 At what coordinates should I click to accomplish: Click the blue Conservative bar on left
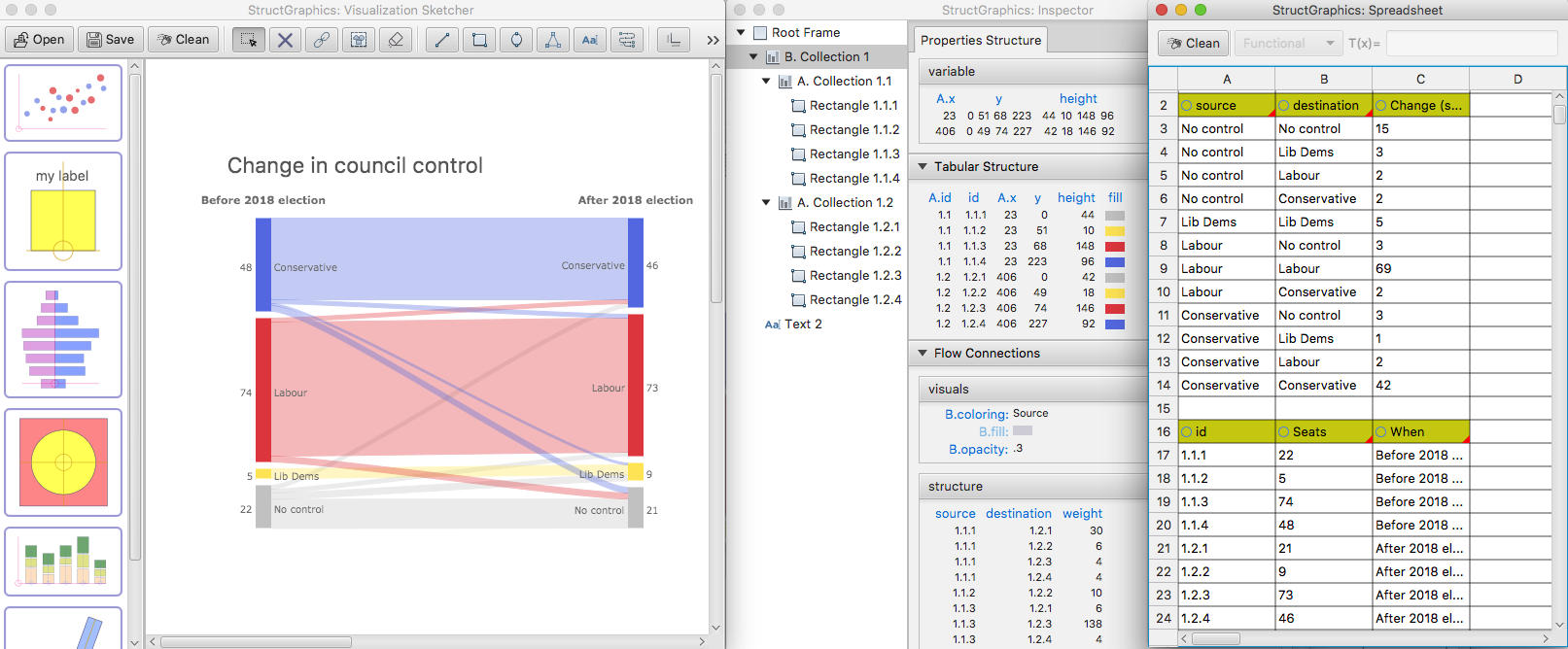[x=263, y=264]
